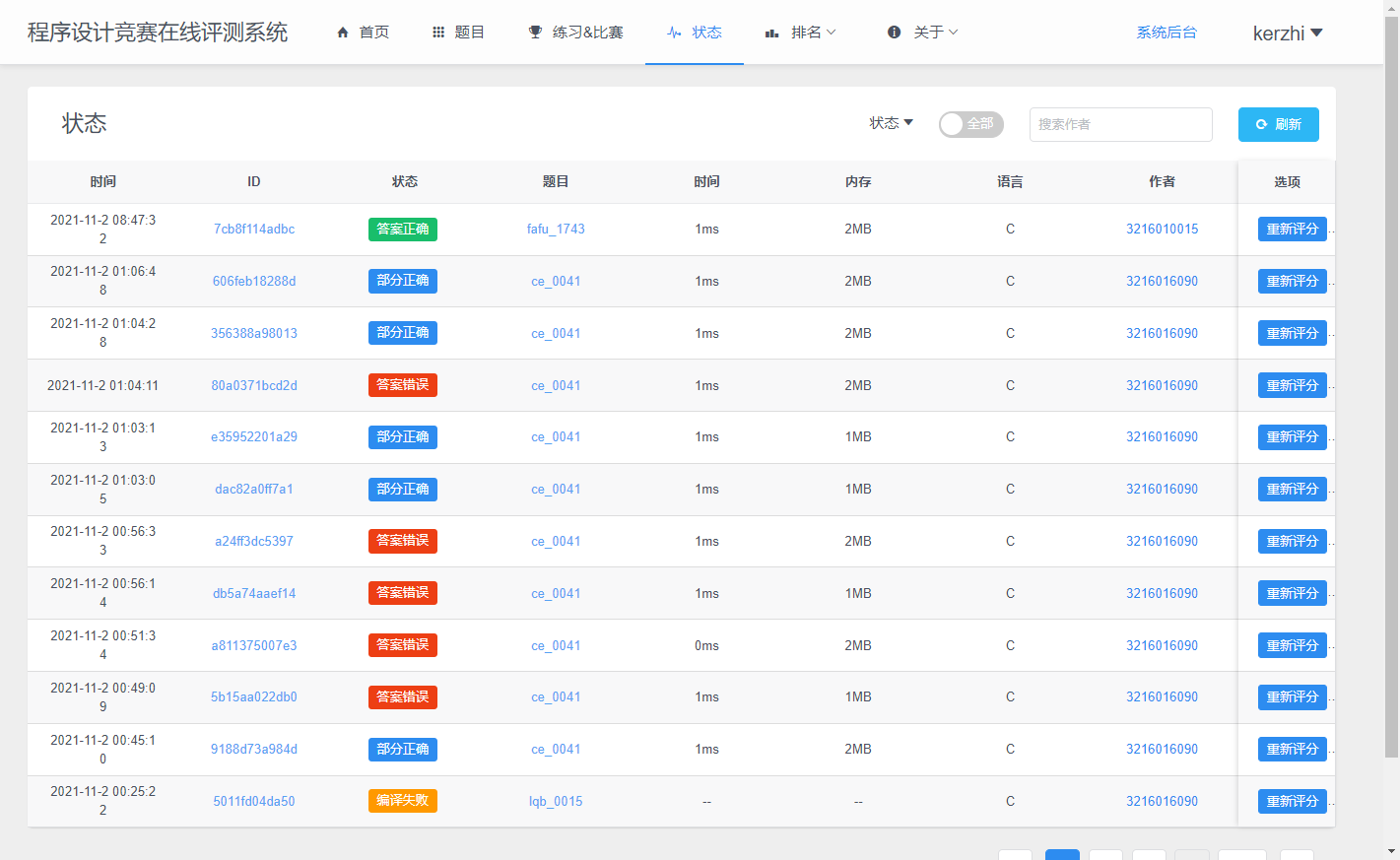The height and width of the screenshot is (860, 1400).
Task: Open the 状态 filter dropdown
Action: 891,123
